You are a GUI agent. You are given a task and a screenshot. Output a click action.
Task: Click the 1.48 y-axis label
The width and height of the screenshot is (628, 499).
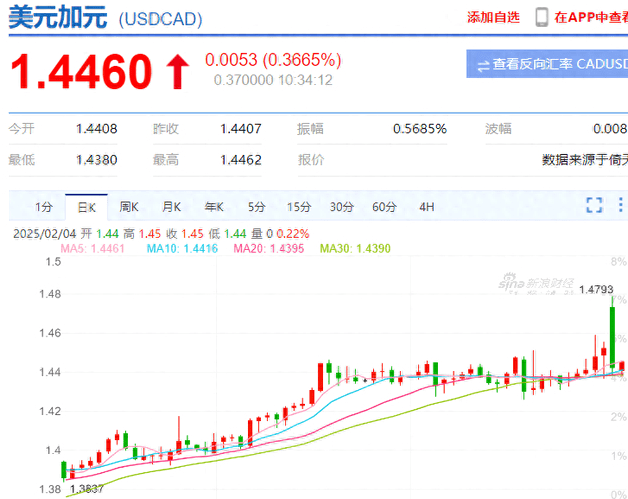coord(50,294)
